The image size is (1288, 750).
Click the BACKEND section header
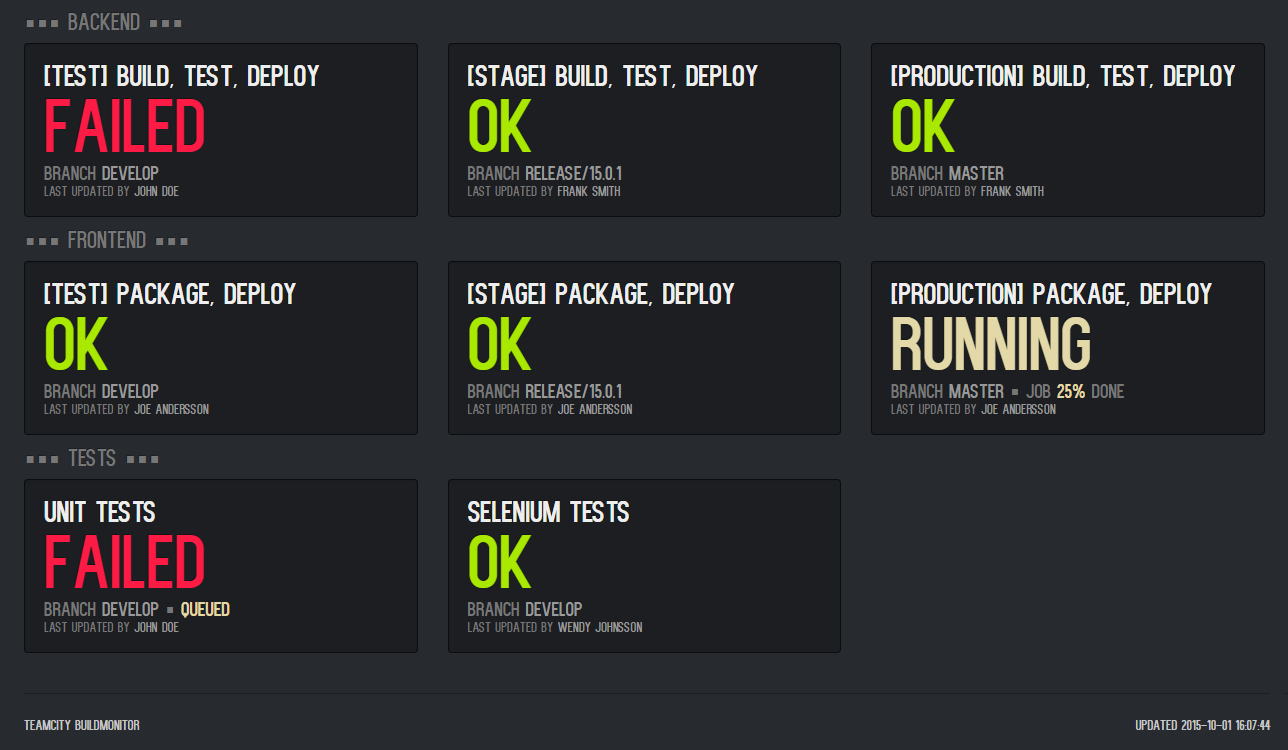pyautogui.click(x=104, y=22)
